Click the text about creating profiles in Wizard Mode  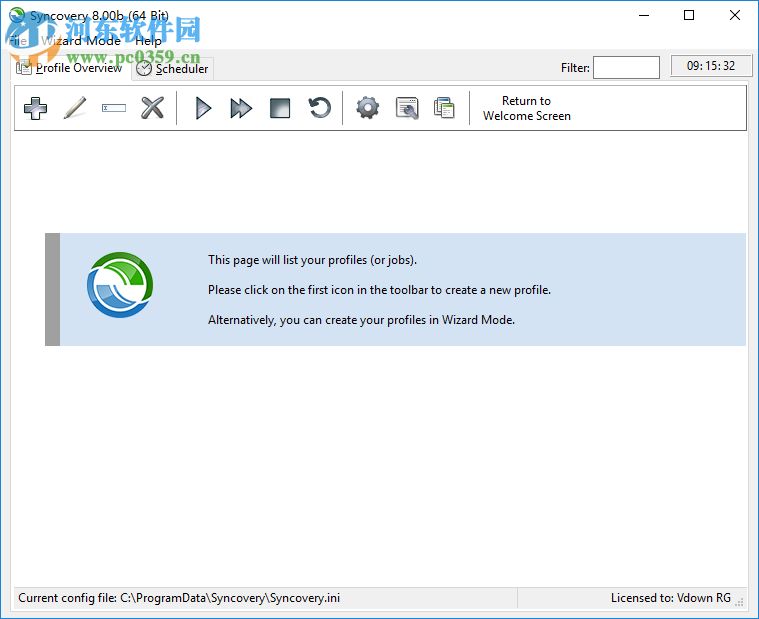[361, 320]
